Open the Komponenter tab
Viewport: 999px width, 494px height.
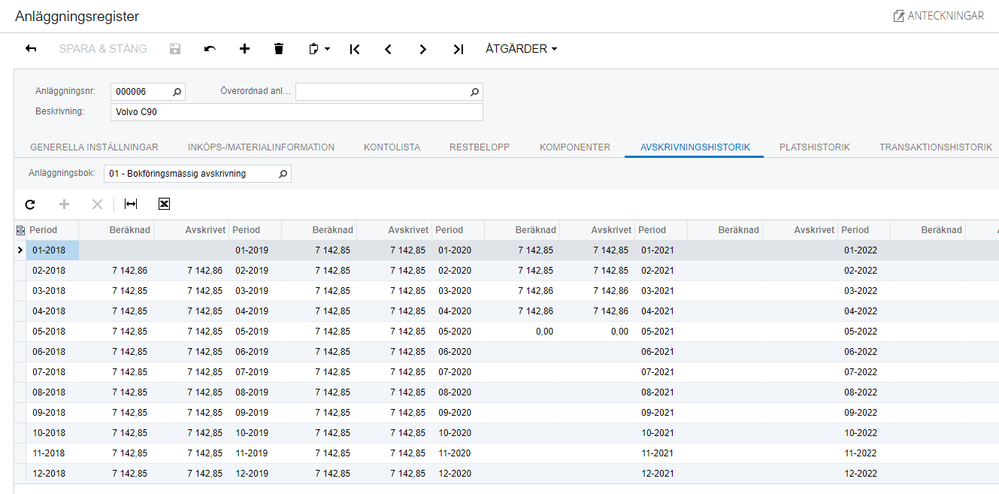(574, 147)
